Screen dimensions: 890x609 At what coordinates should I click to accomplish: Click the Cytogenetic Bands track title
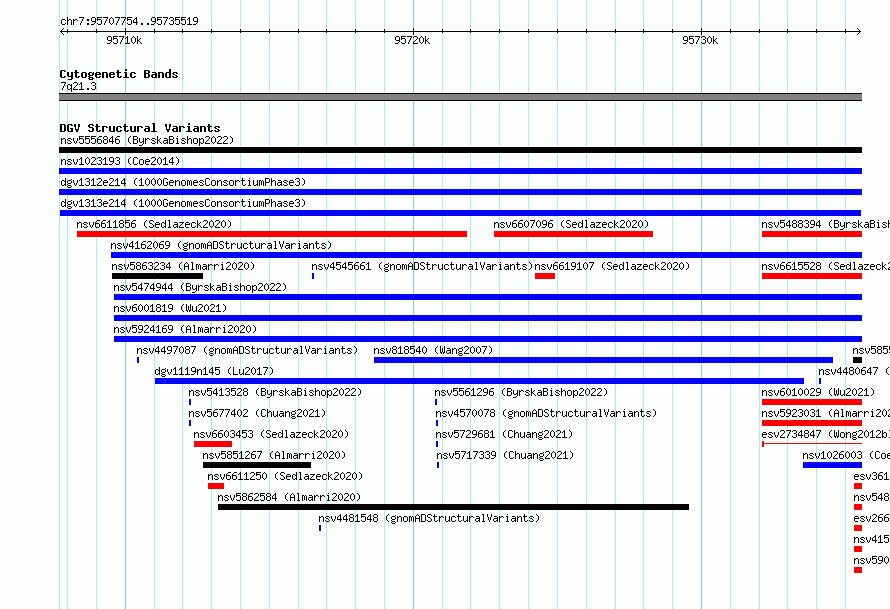pyautogui.click(x=119, y=74)
